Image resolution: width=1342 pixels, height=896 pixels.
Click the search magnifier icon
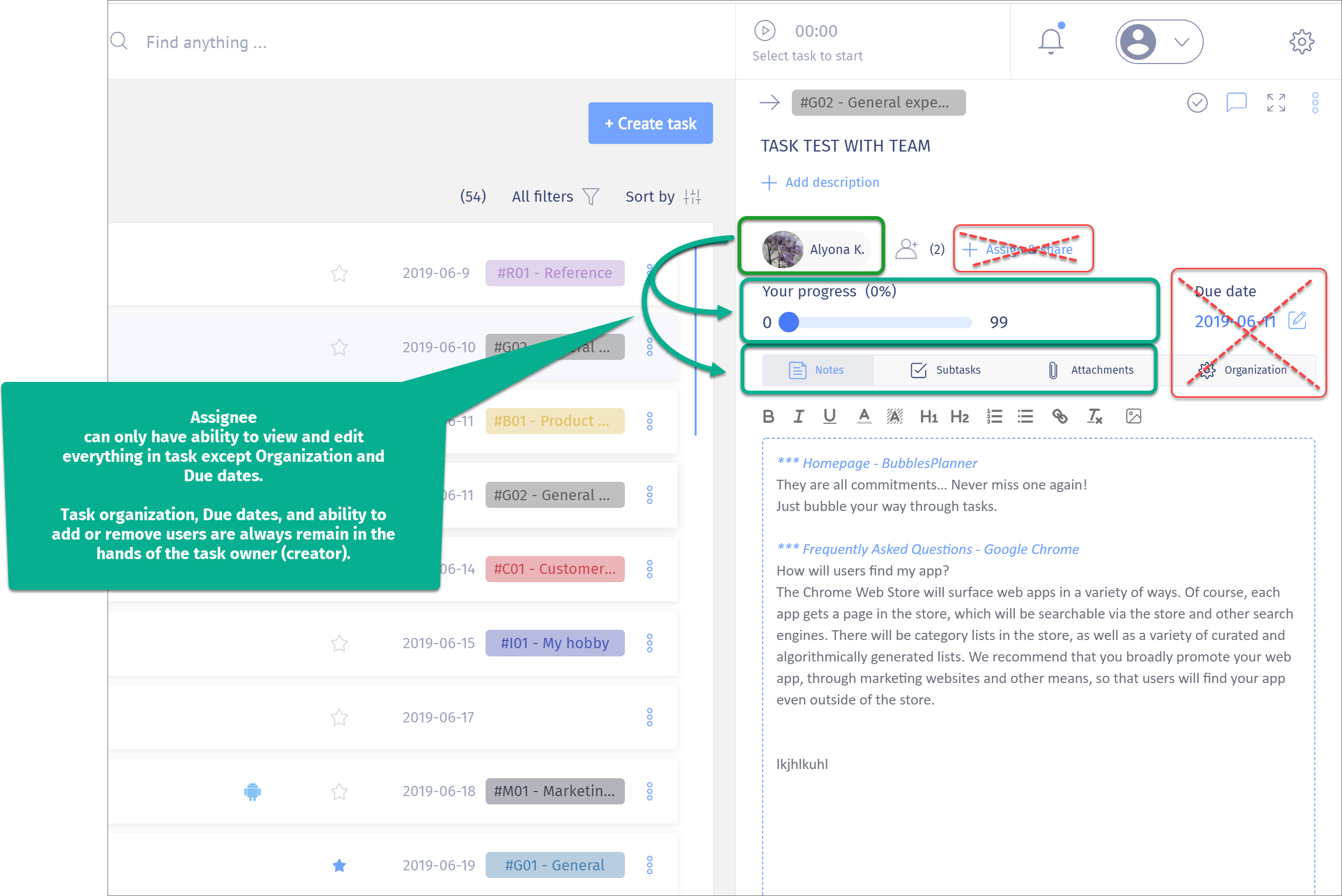[119, 41]
